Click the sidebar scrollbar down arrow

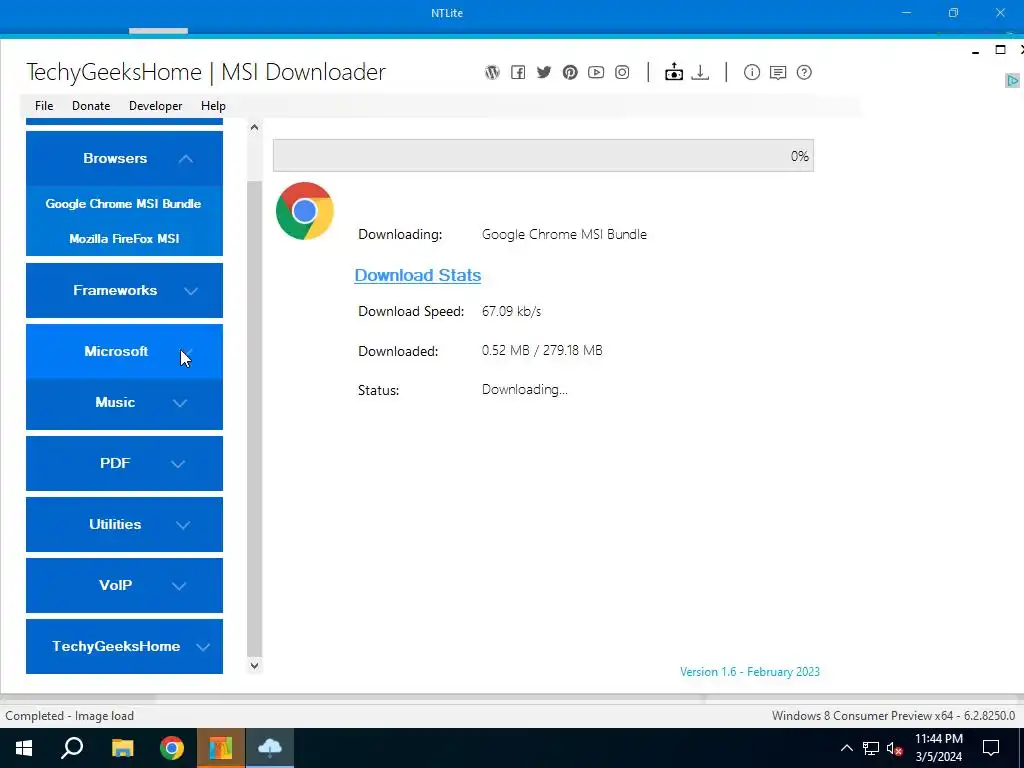255,665
